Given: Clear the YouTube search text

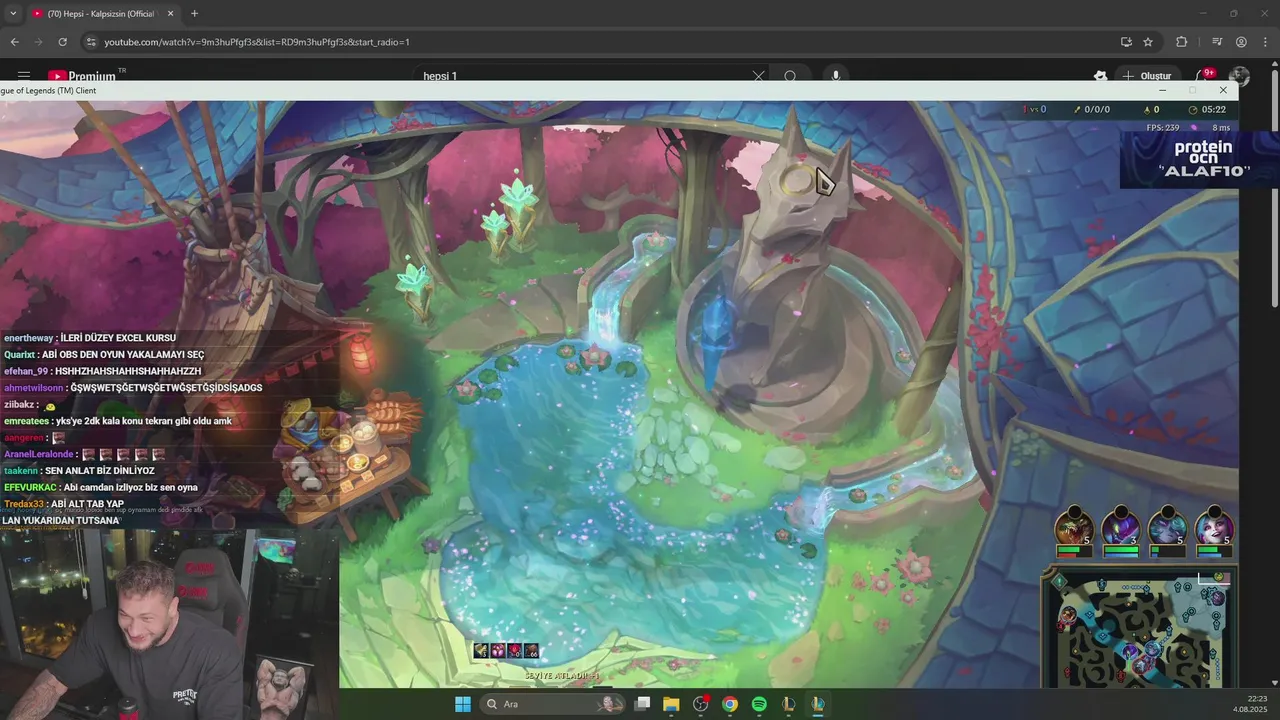Looking at the screenshot, I should click(758, 76).
